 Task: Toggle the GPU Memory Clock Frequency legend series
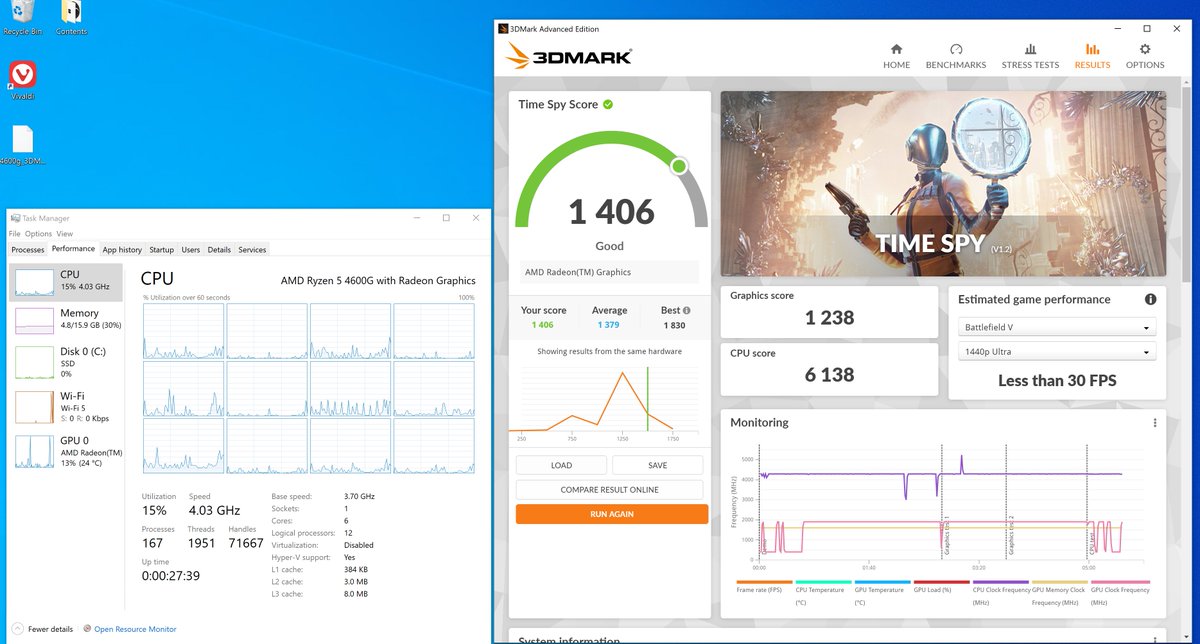[x=1060, y=592]
